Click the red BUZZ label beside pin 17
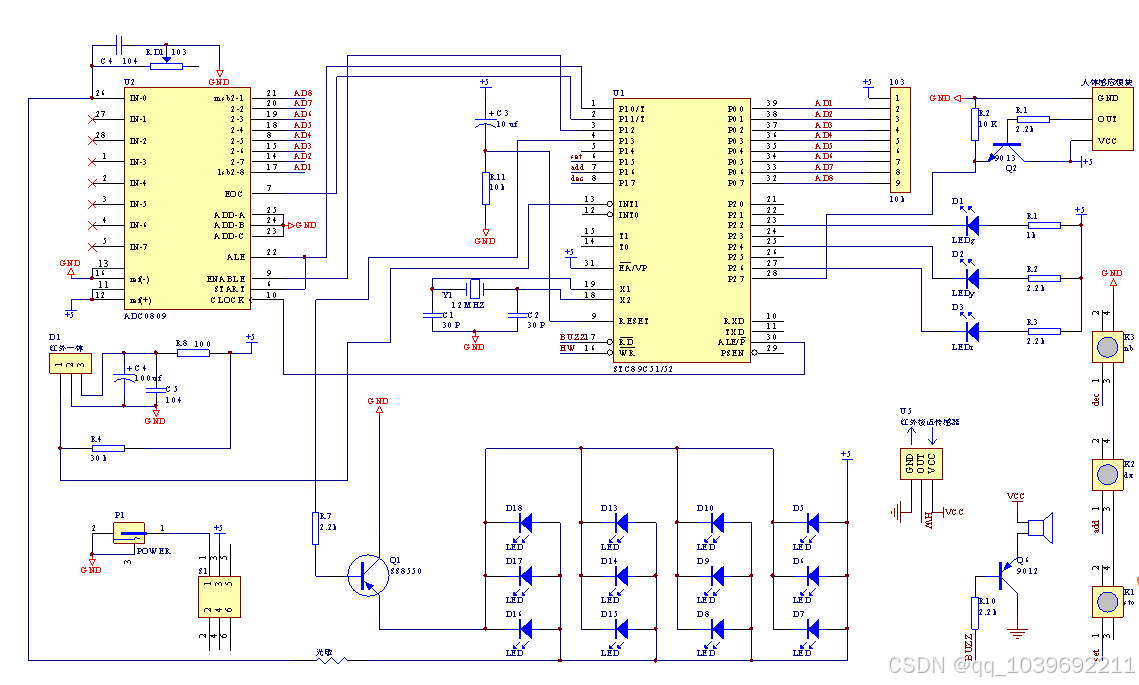Image resolution: width=1139 pixels, height=685 pixels. pos(573,337)
